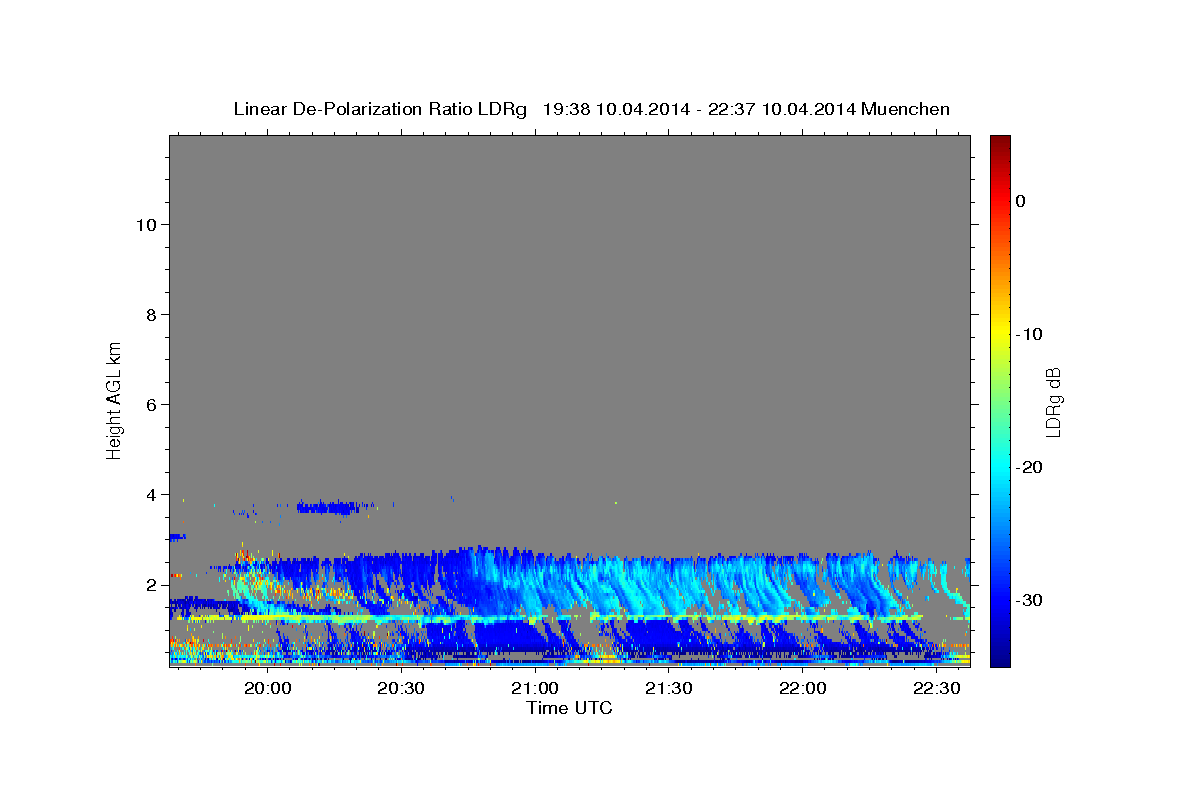Click the colorbar value "-20"
Image resolution: width=1200 pixels, height=800 pixels.
pyautogui.click(x=1029, y=467)
